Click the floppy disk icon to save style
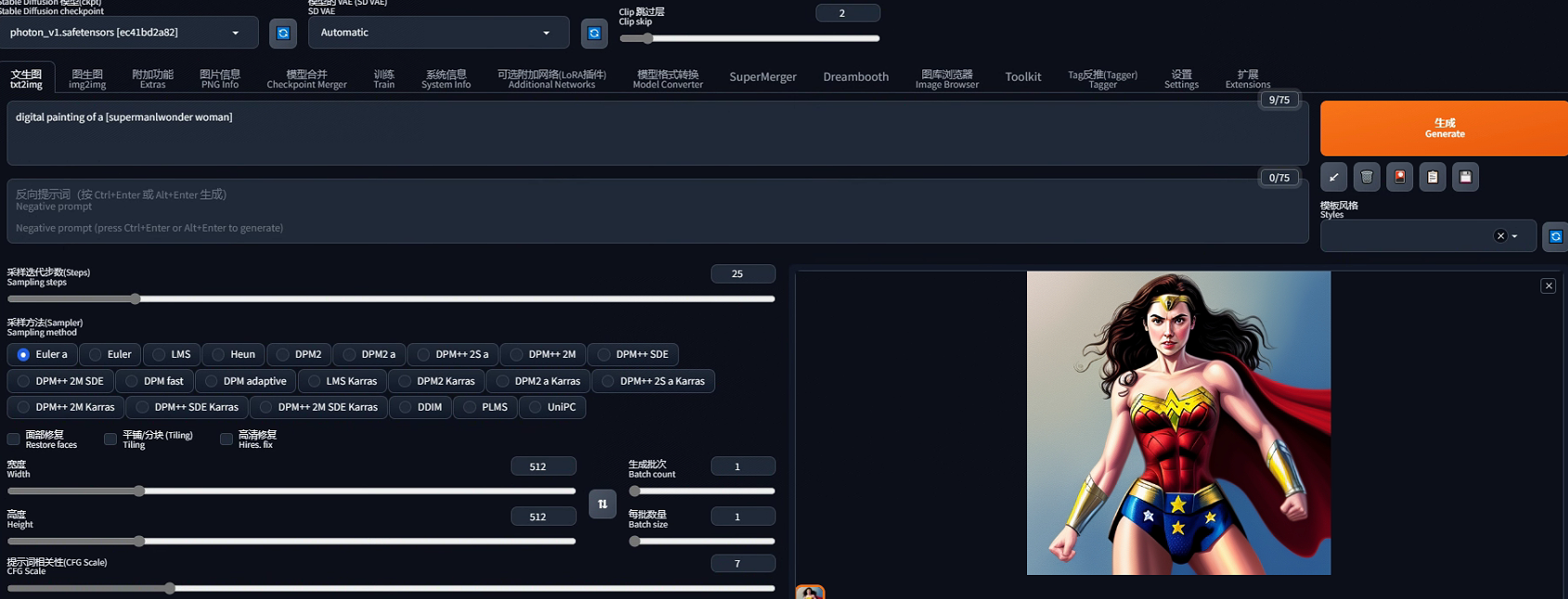Screen dimensions: 1568x599 click(1465, 177)
